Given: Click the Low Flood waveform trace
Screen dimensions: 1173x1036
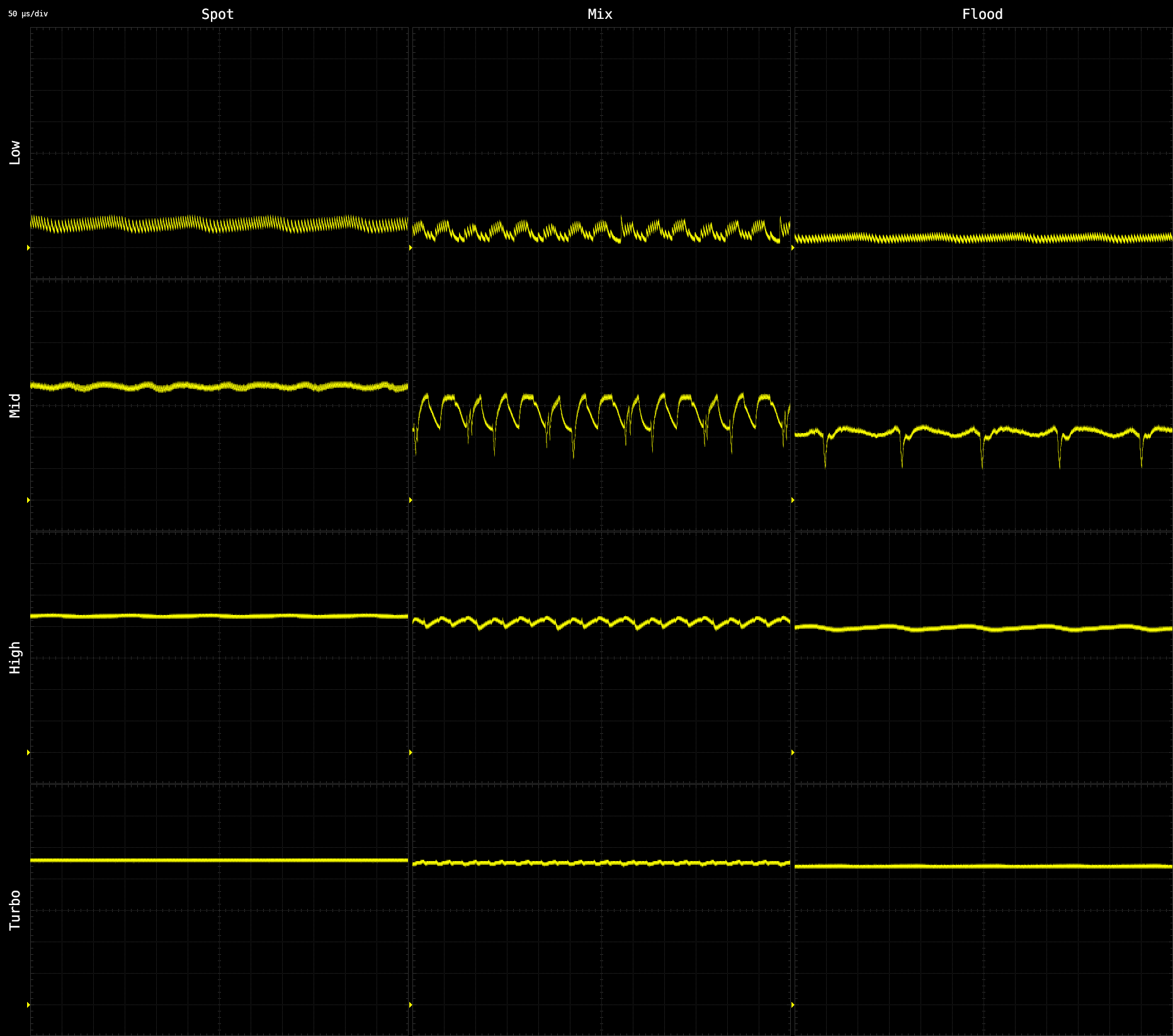Looking at the screenshot, I should 982,238.
